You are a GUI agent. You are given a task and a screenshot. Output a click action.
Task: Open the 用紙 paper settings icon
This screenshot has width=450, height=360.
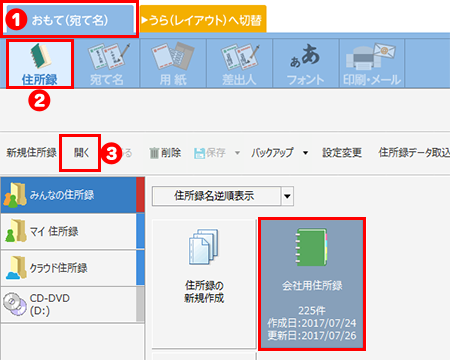click(x=173, y=64)
